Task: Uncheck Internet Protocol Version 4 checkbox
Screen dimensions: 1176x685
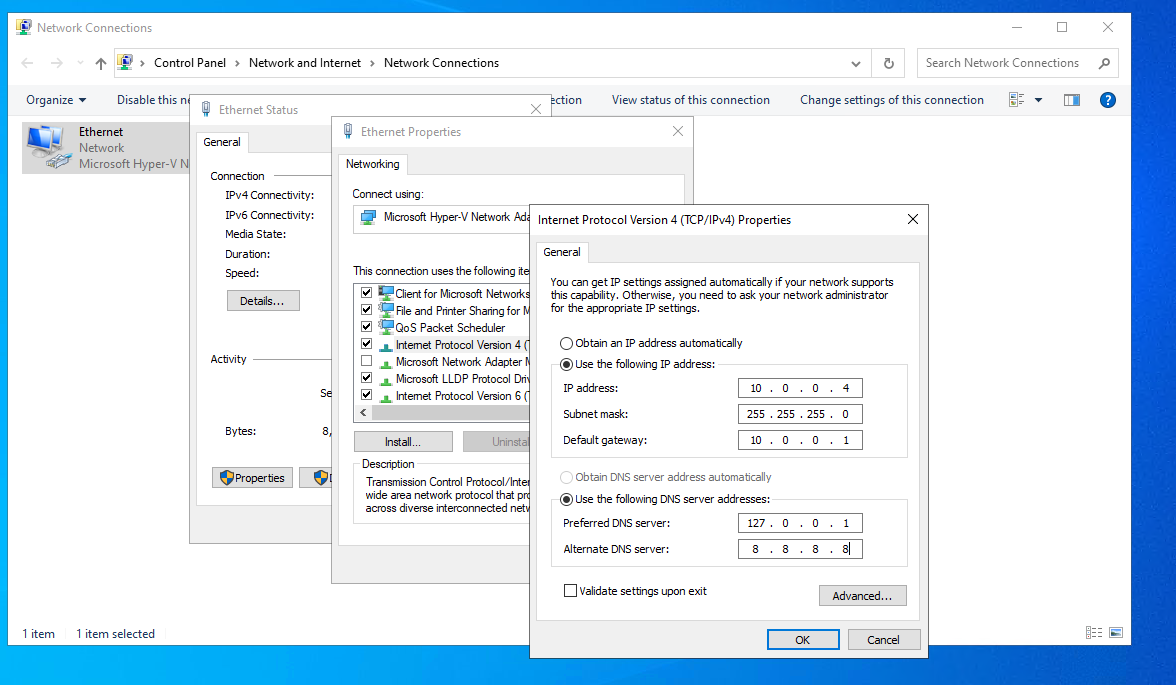Action: tap(367, 344)
